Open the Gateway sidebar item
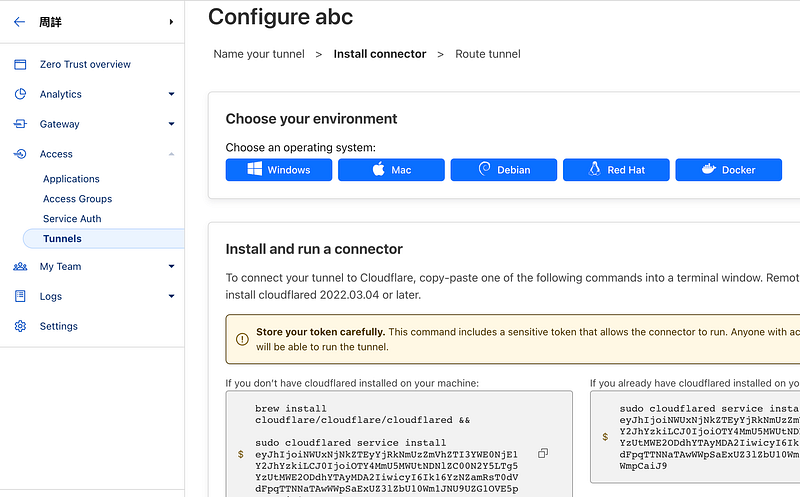Screen dimensions: 800x497 (x=60, y=124)
